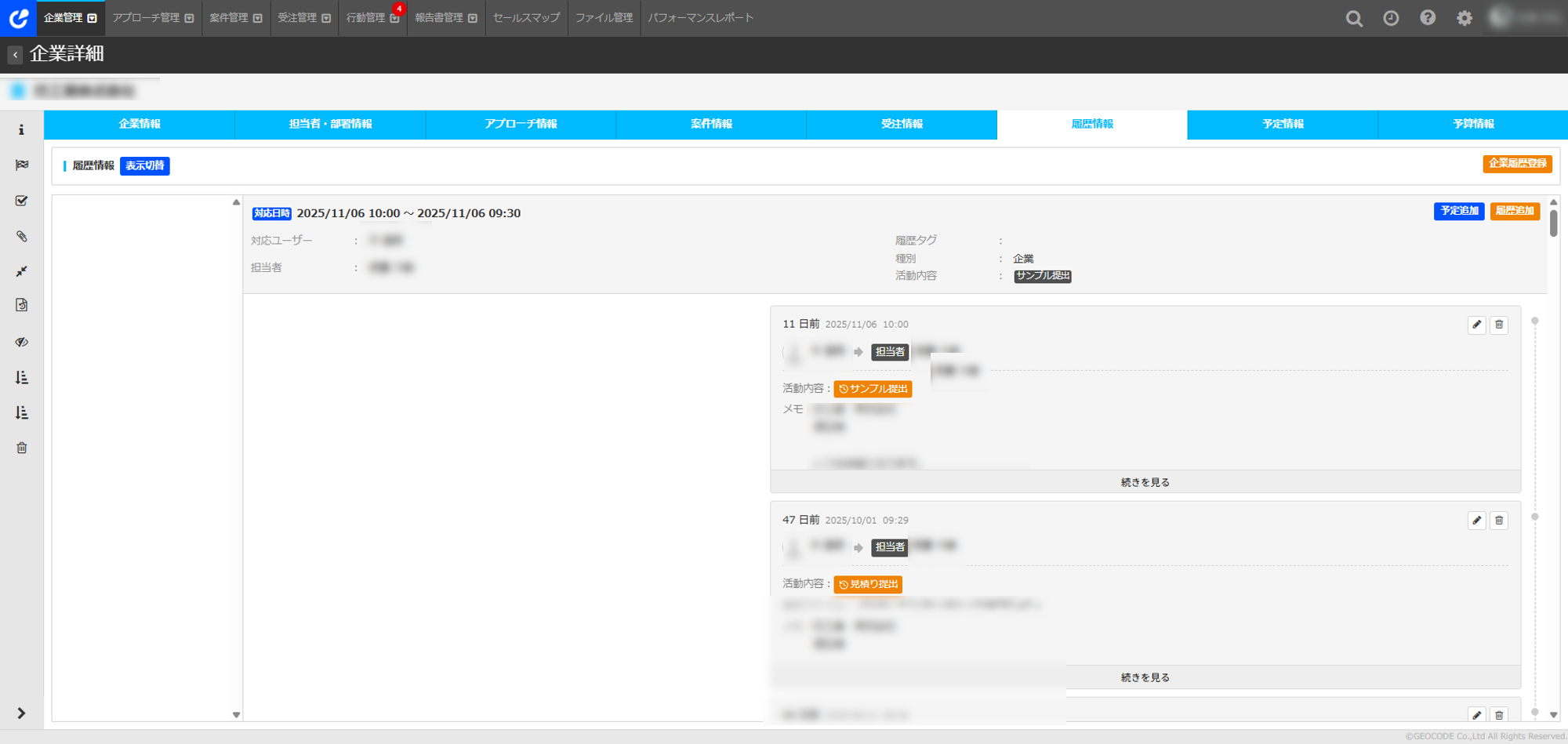The height and width of the screenshot is (744, 1568).
Task: Click the 担当者 badge in 47 日前 entry
Action: (890, 547)
